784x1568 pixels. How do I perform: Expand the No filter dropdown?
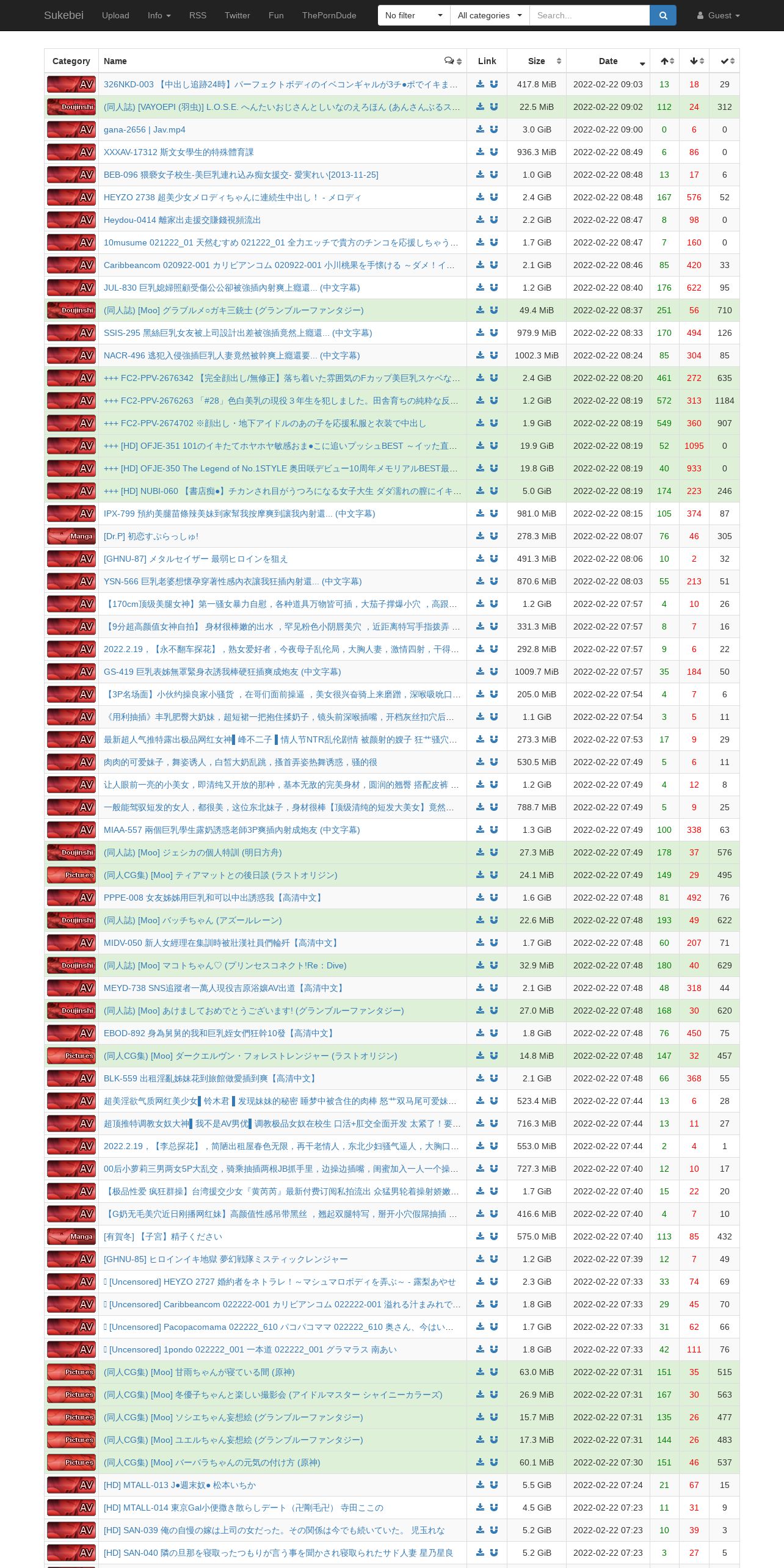tap(414, 15)
